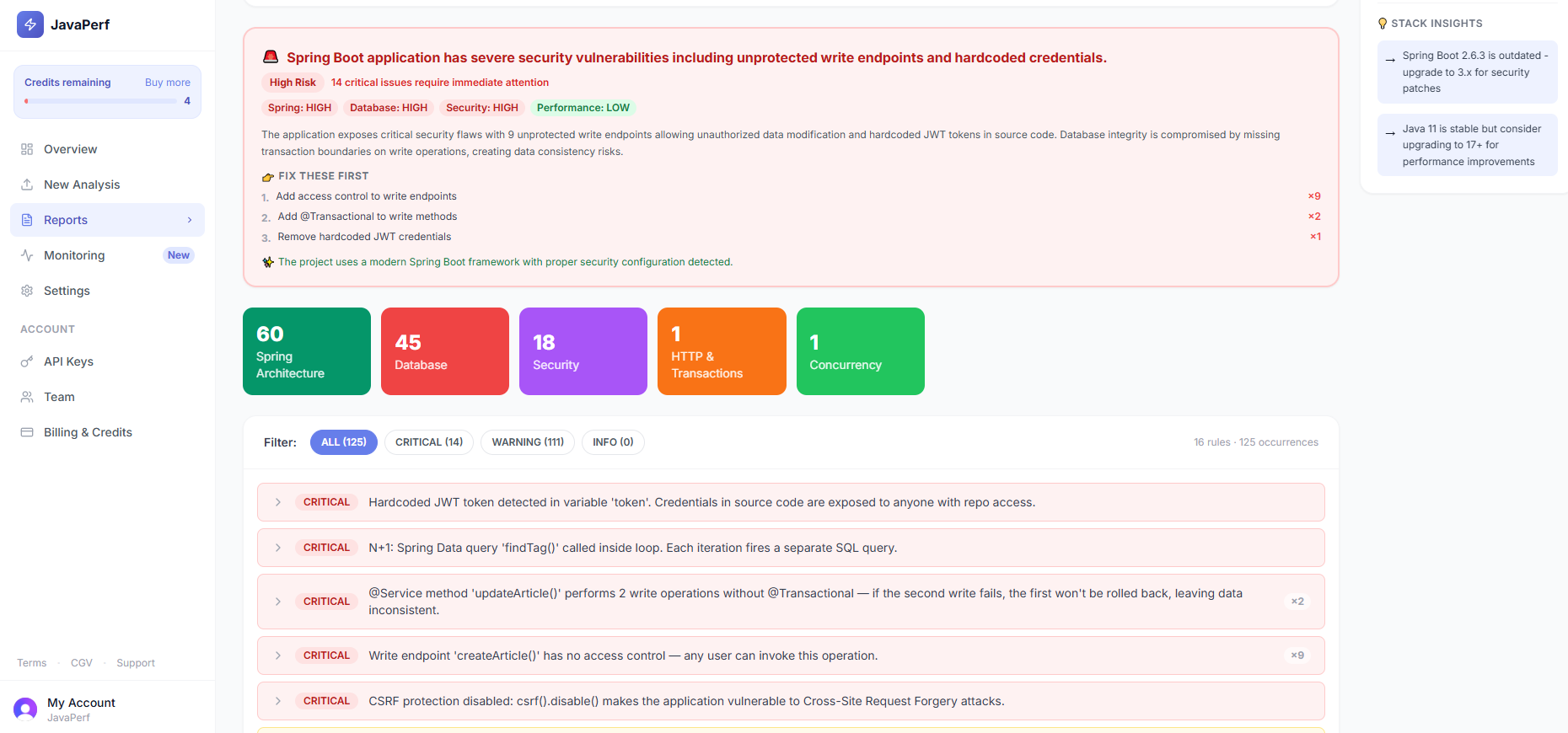Open the Support footer link
The height and width of the screenshot is (733, 1568).
coord(136,663)
